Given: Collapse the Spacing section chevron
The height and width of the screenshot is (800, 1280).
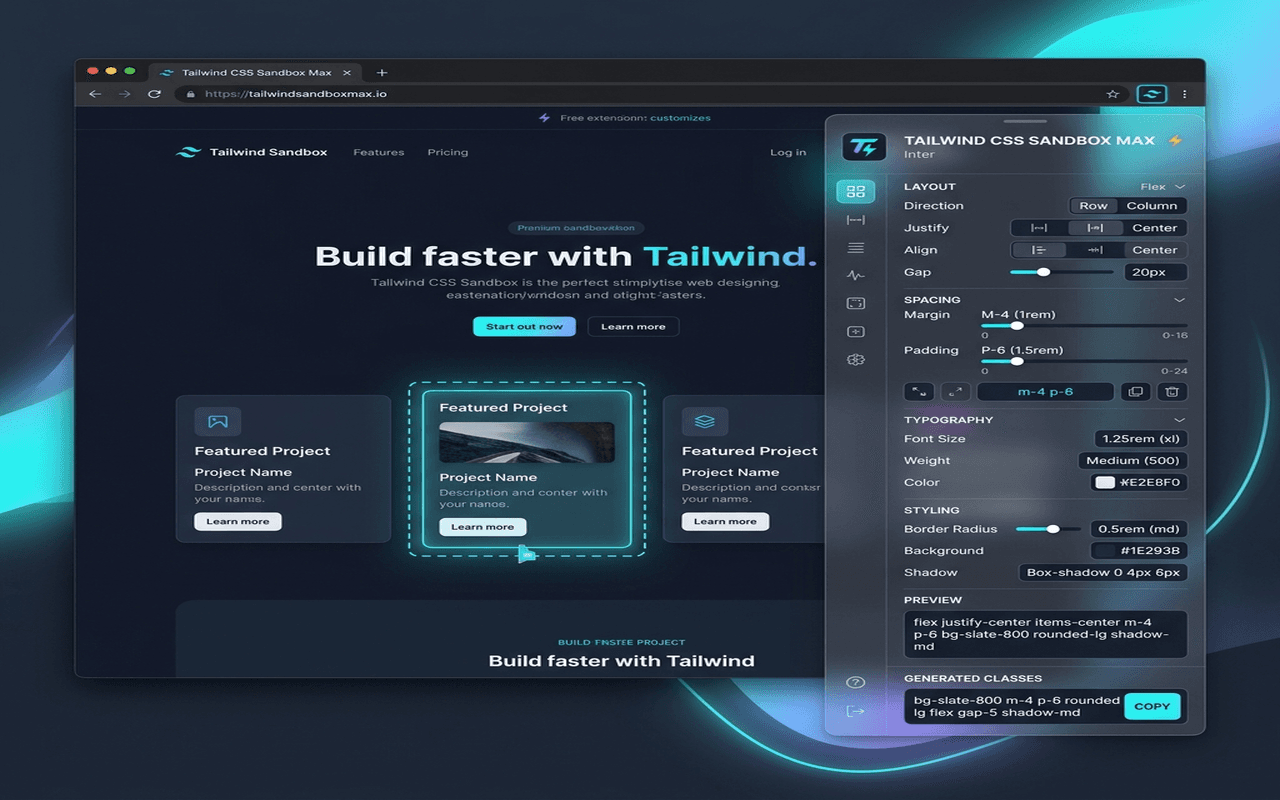Looking at the screenshot, I should [1180, 300].
